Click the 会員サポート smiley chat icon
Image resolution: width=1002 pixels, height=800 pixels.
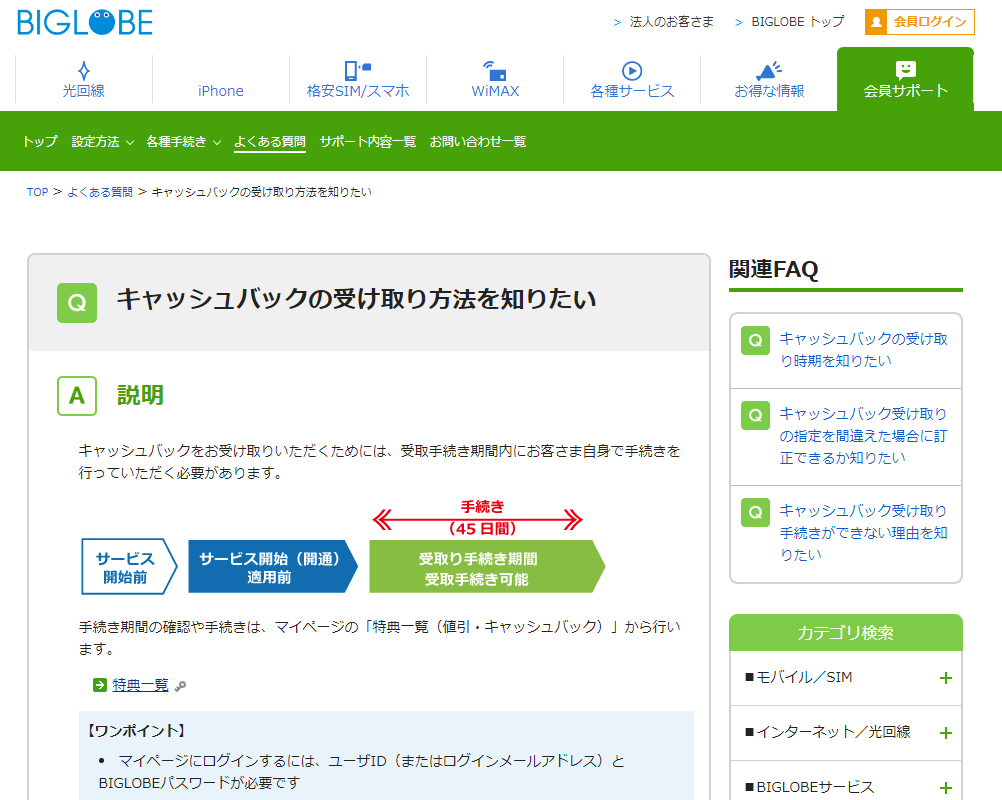906,70
